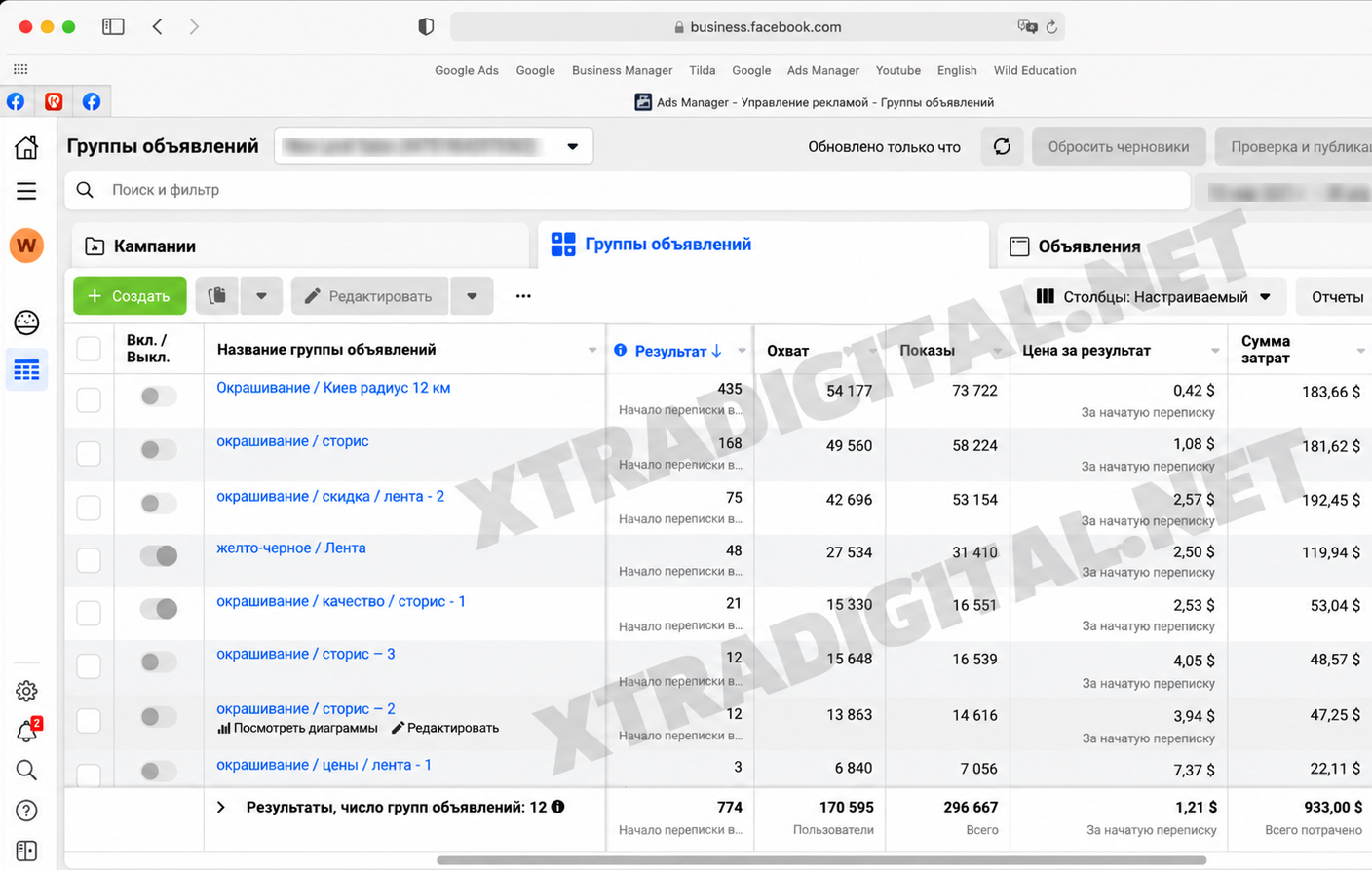The image size is (1372, 870).
Task: Click the Редактировать toolbar button
Action: (370, 295)
